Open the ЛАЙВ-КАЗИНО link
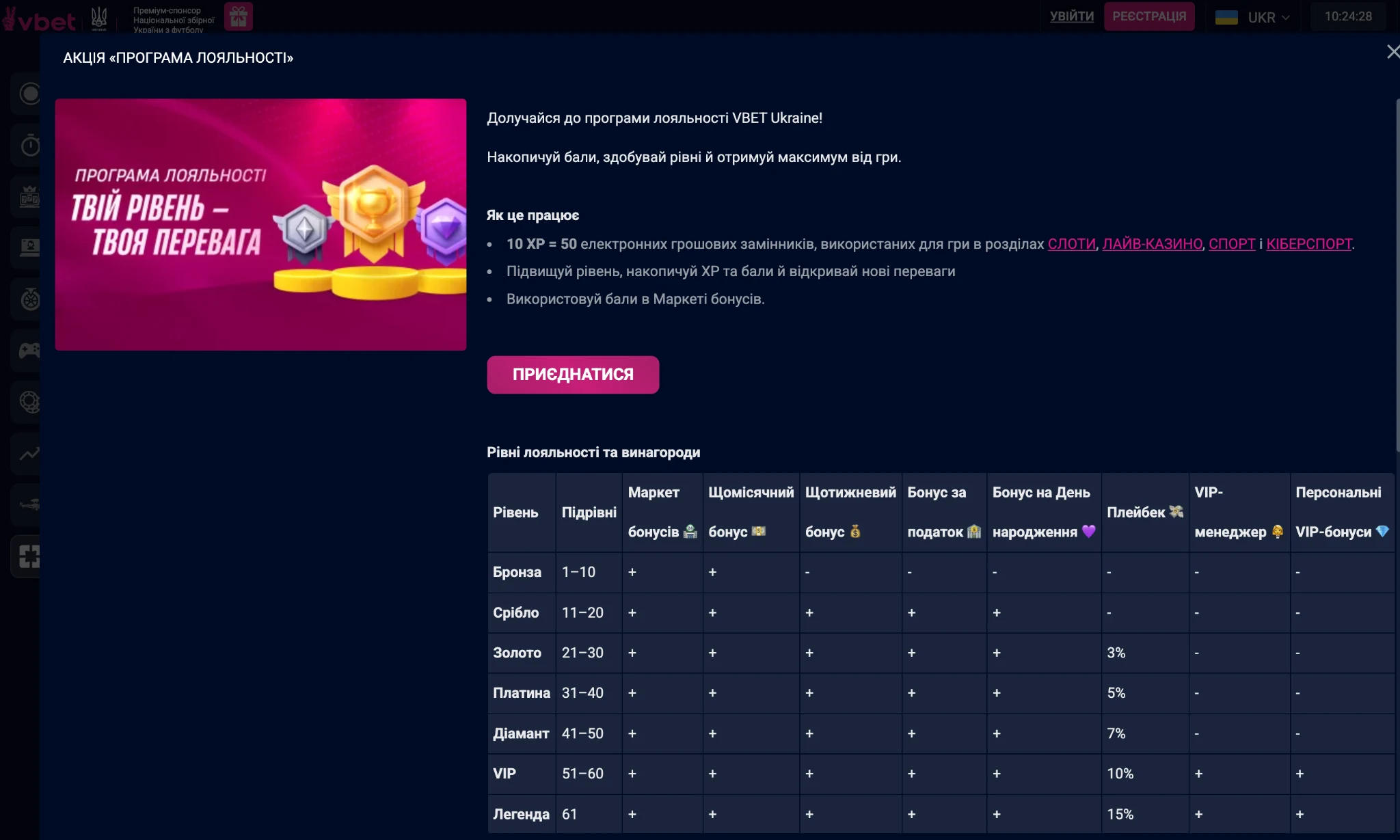This screenshot has width=1400, height=840. coord(1152,244)
